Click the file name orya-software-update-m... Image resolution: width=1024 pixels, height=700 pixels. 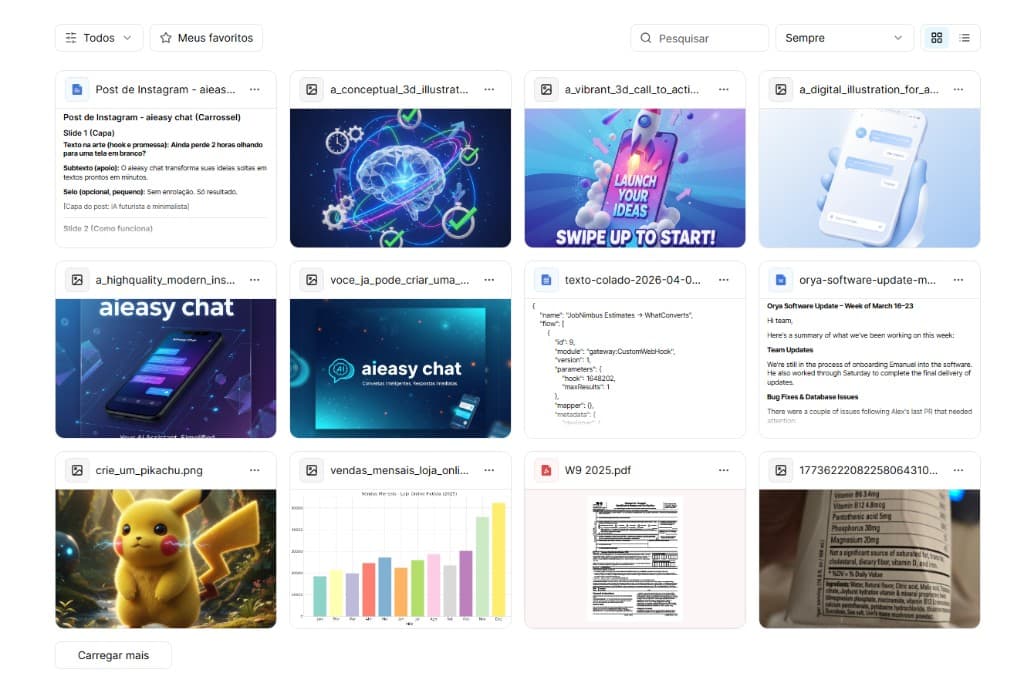click(x=867, y=279)
